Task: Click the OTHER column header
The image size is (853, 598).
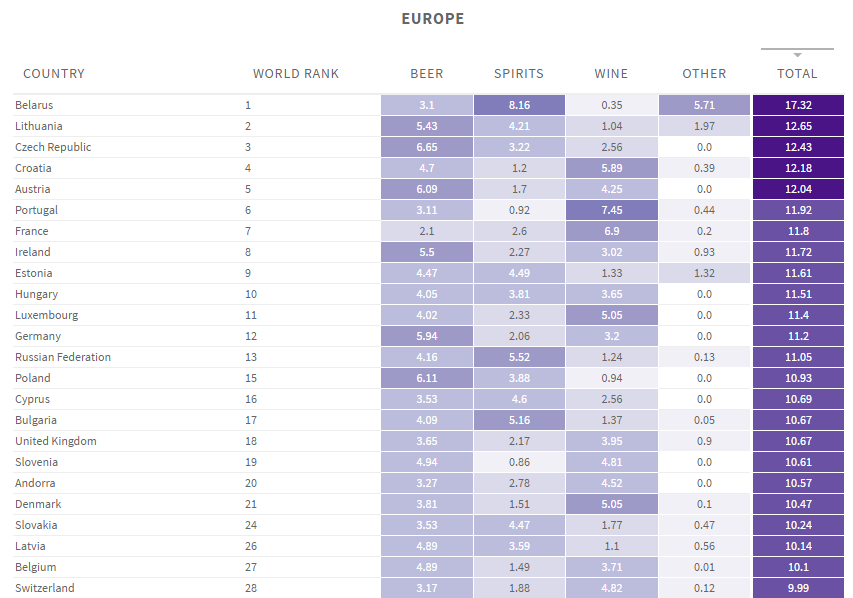Action: pos(704,74)
